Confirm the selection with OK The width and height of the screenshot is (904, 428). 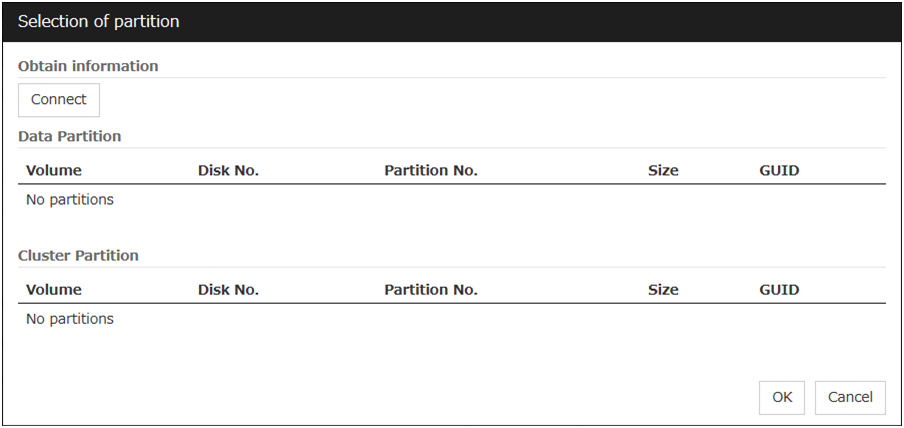tap(782, 397)
